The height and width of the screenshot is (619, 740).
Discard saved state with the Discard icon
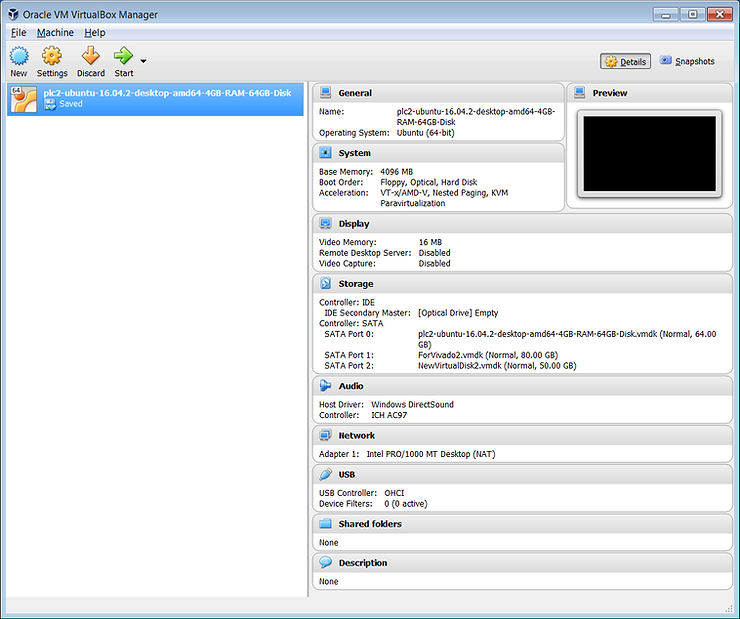click(x=91, y=56)
